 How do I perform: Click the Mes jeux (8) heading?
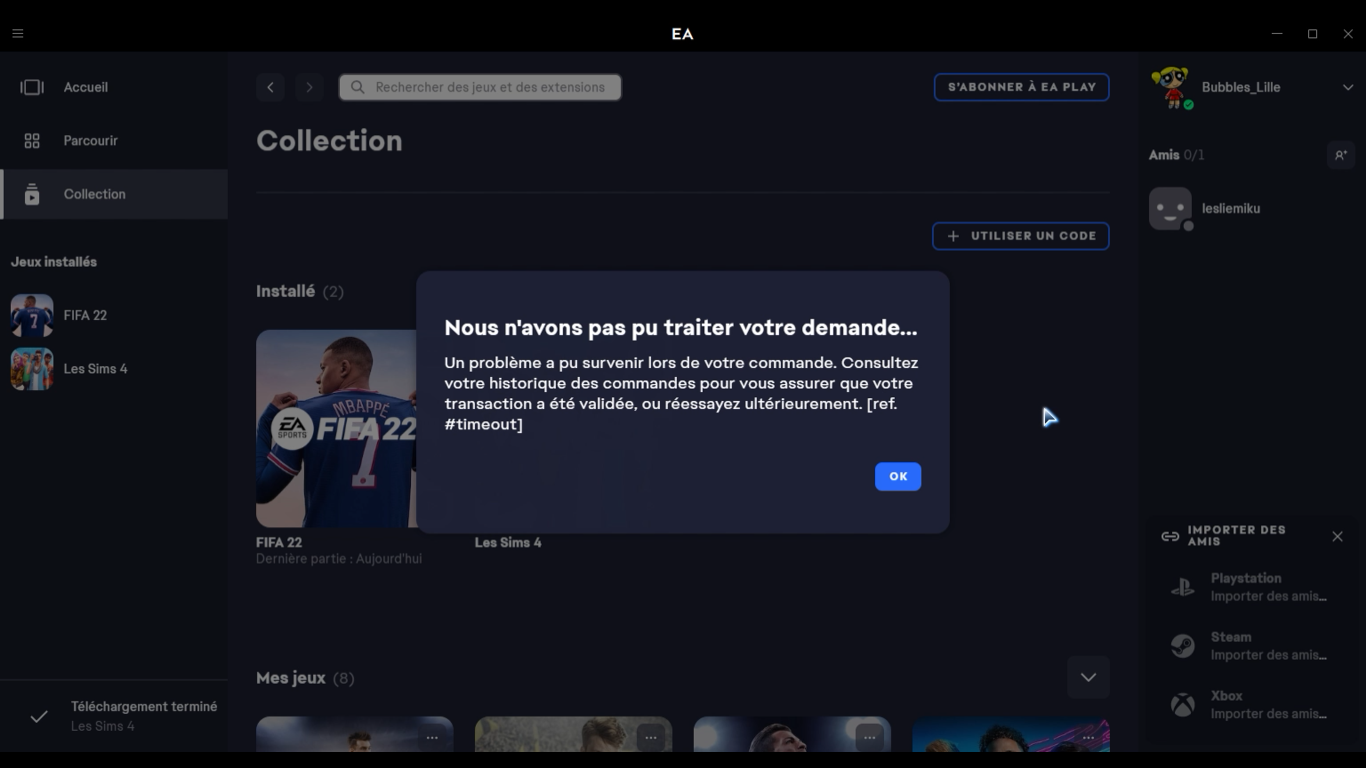305,678
